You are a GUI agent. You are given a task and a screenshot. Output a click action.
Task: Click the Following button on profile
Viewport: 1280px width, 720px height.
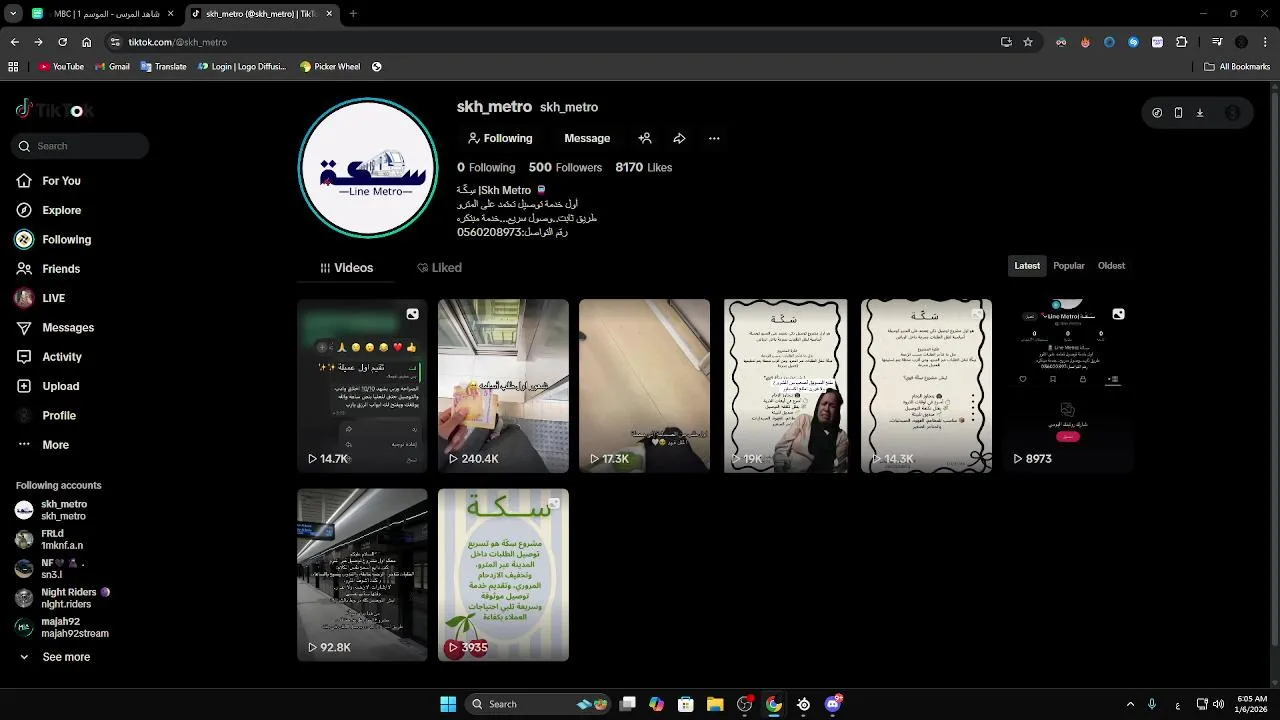click(x=500, y=138)
